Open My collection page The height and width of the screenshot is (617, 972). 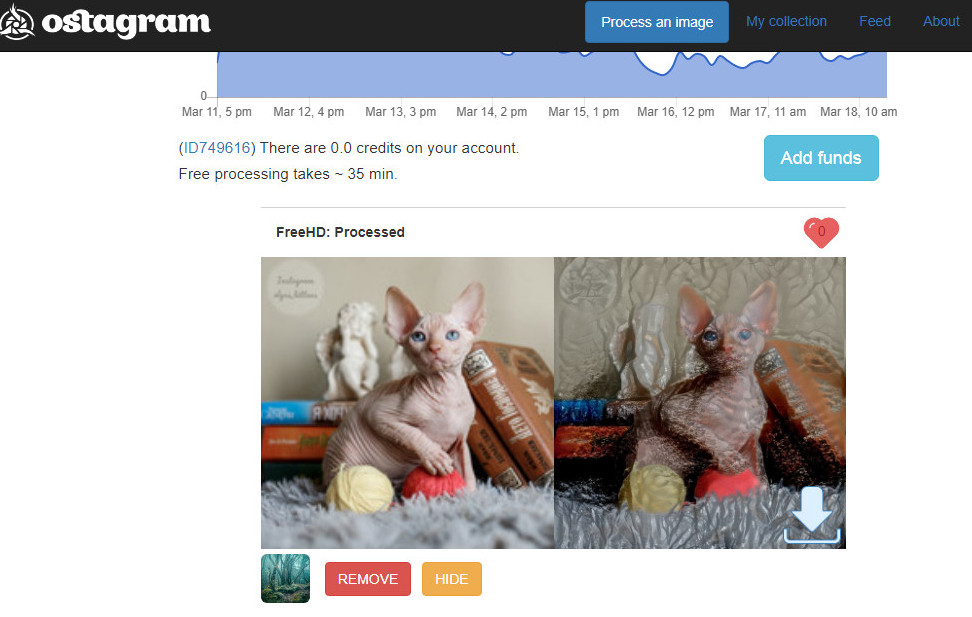click(x=786, y=22)
